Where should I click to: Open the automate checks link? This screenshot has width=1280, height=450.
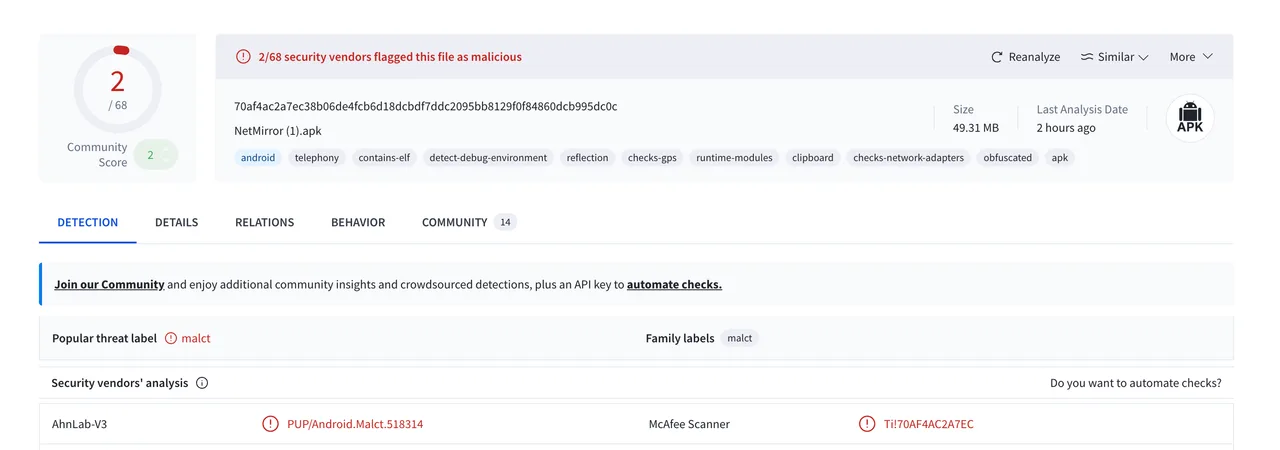pyautogui.click(x=674, y=284)
